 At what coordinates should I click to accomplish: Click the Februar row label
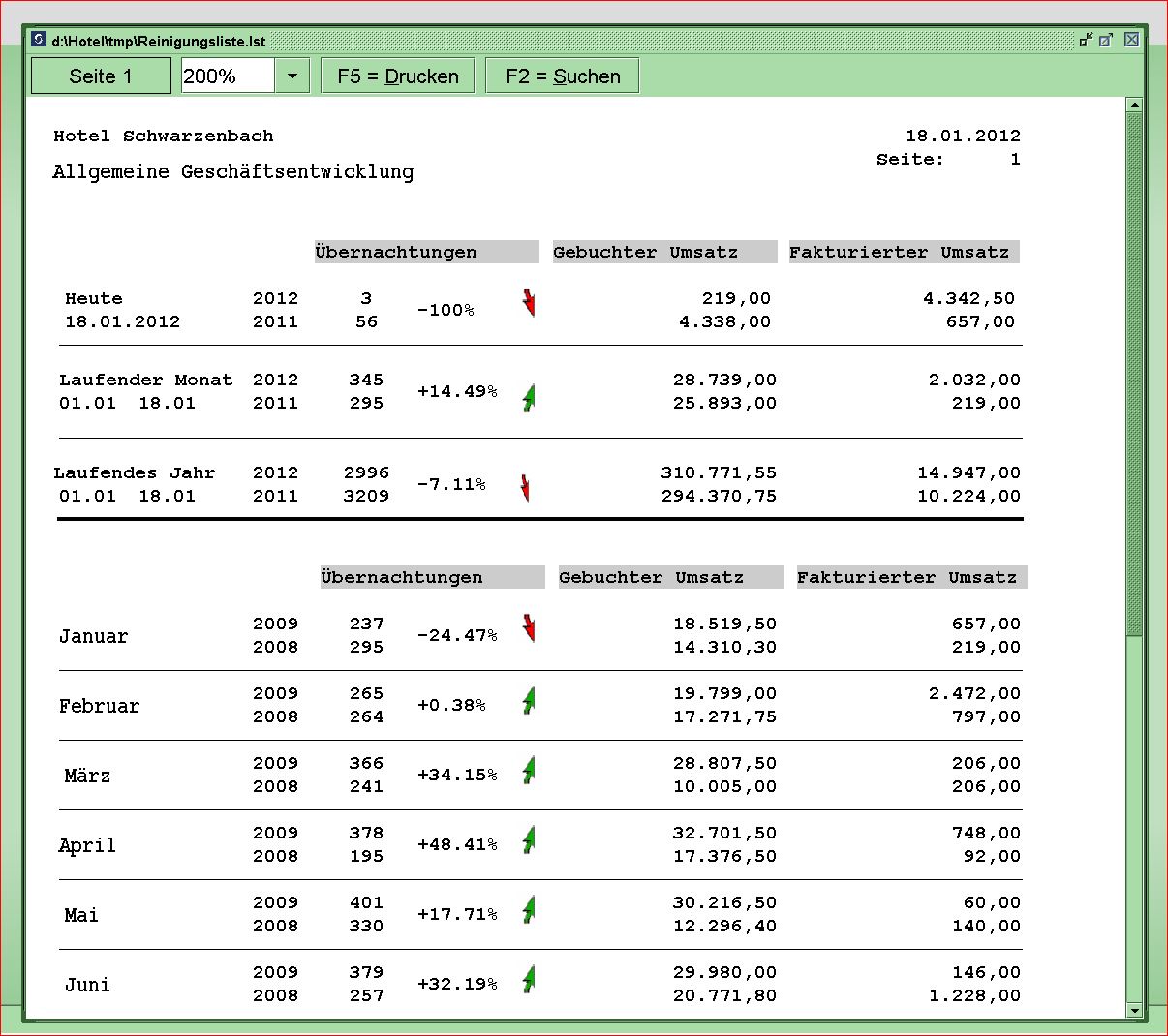100,706
